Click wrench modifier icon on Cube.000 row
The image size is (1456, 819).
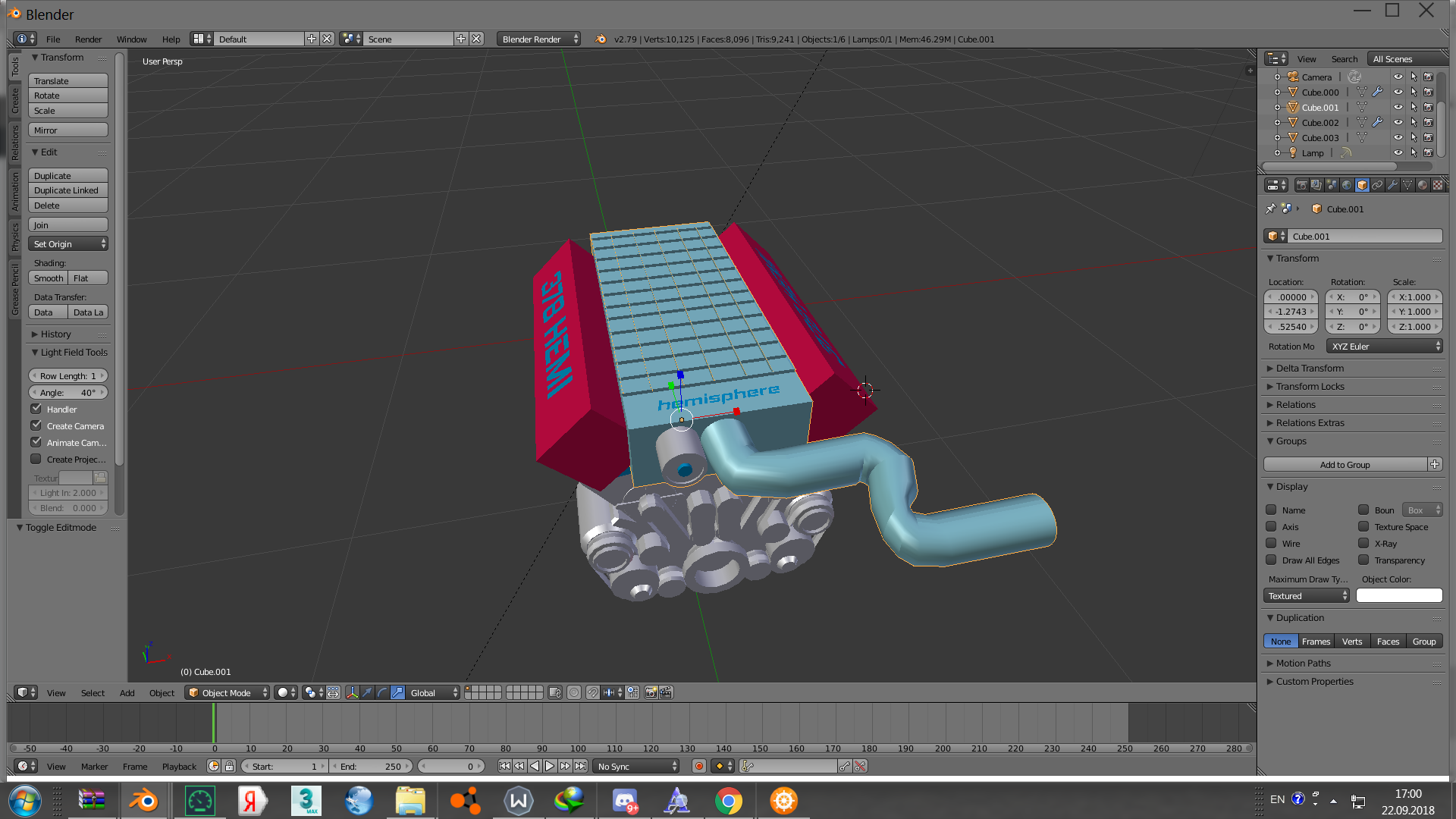coord(1378,93)
